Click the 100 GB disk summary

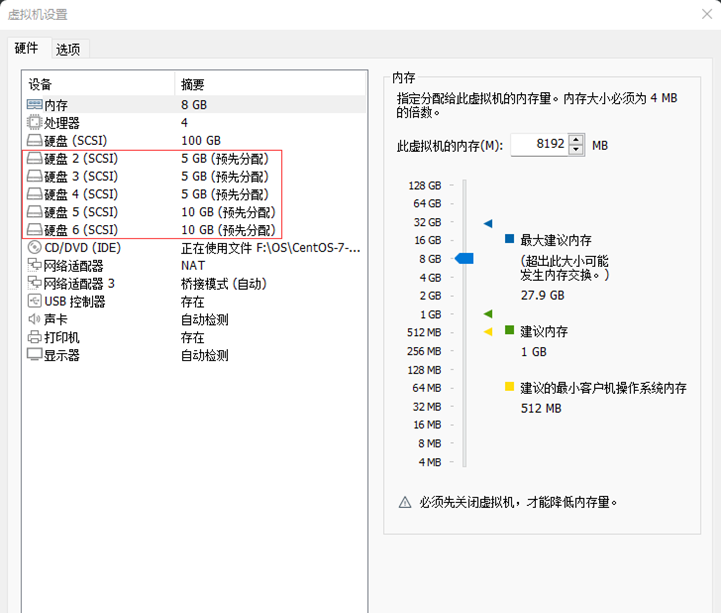point(200,140)
